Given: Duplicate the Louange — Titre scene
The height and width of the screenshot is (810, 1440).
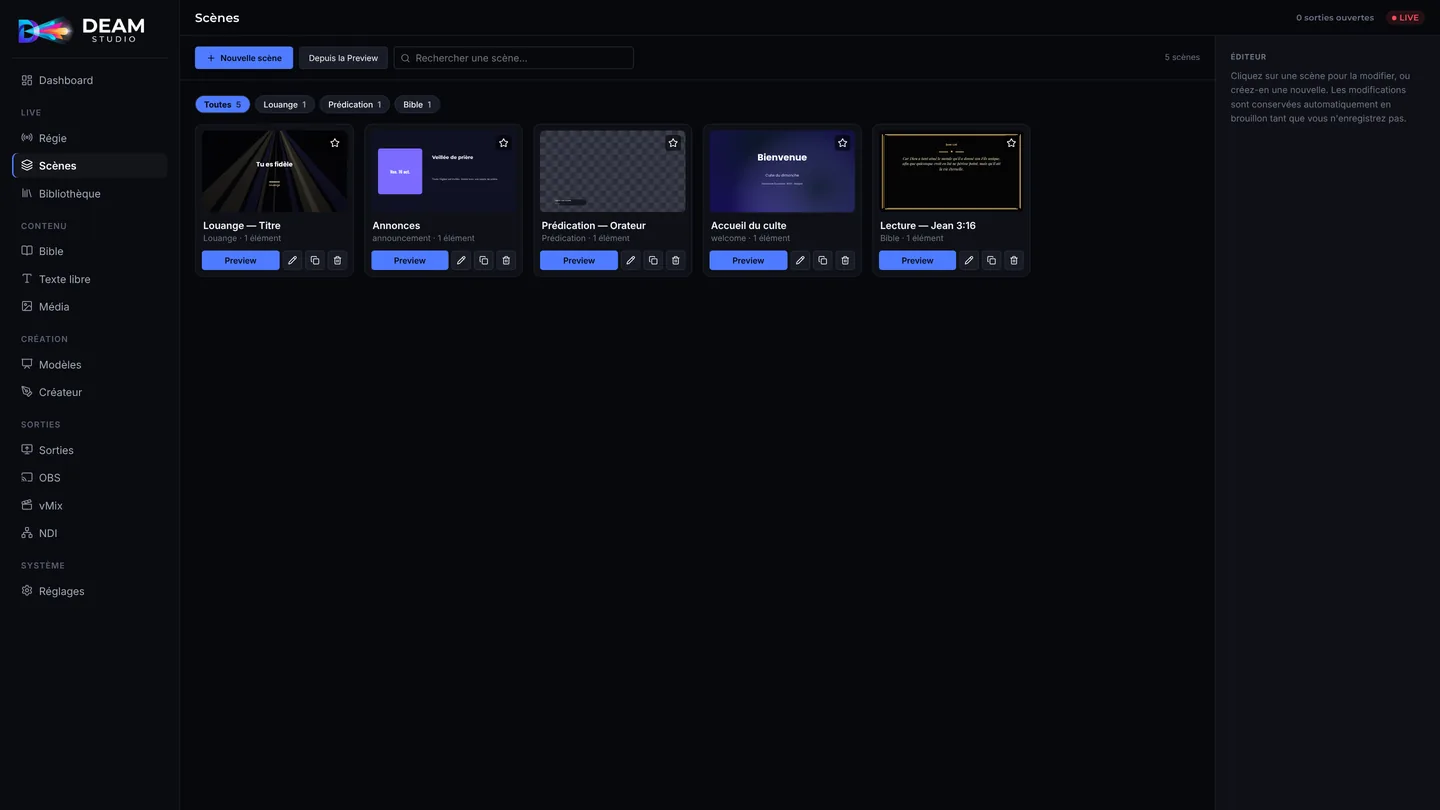Looking at the screenshot, I should [x=315, y=260].
